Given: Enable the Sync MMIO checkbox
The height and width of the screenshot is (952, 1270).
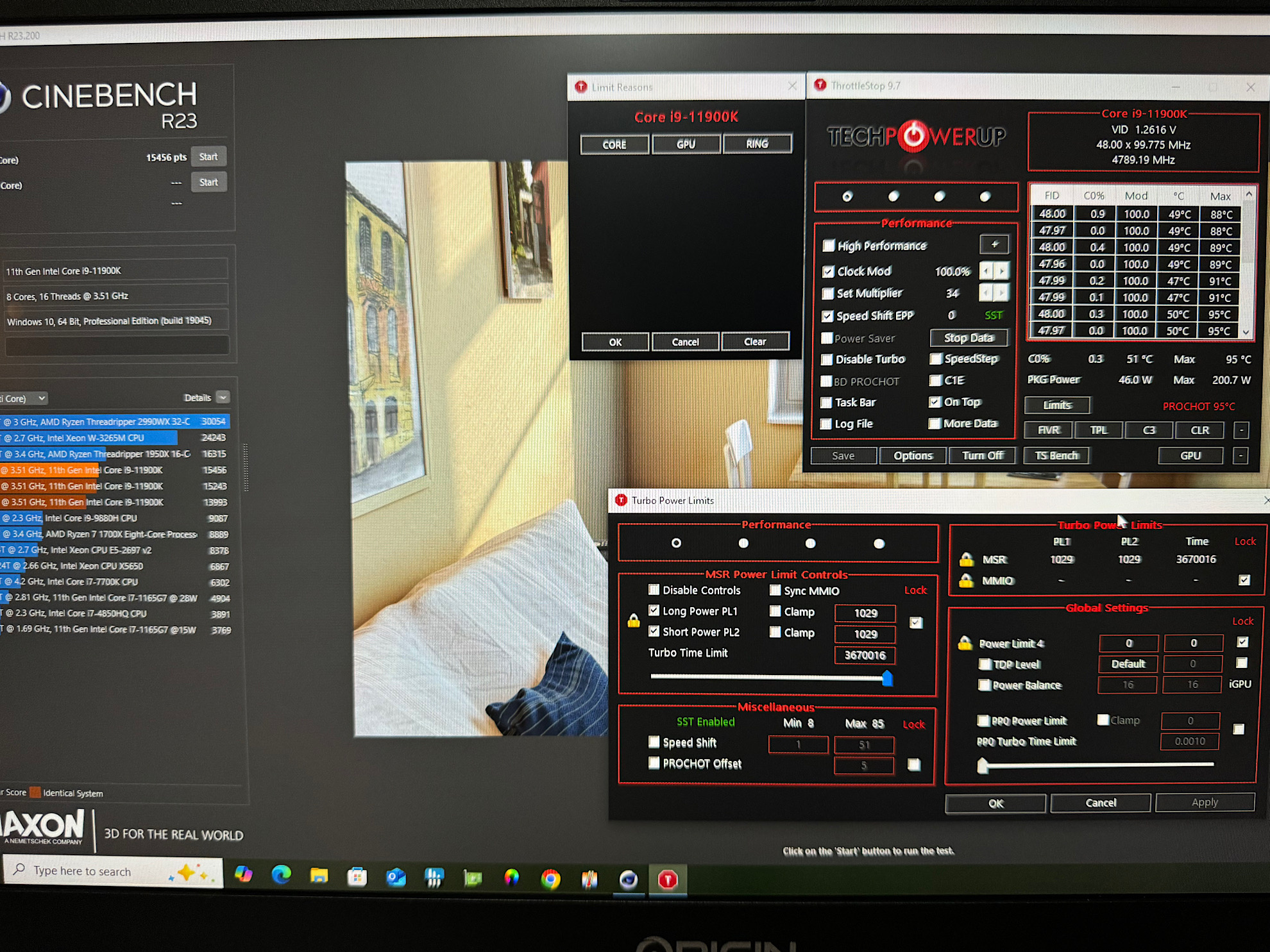Looking at the screenshot, I should [x=775, y=590].
